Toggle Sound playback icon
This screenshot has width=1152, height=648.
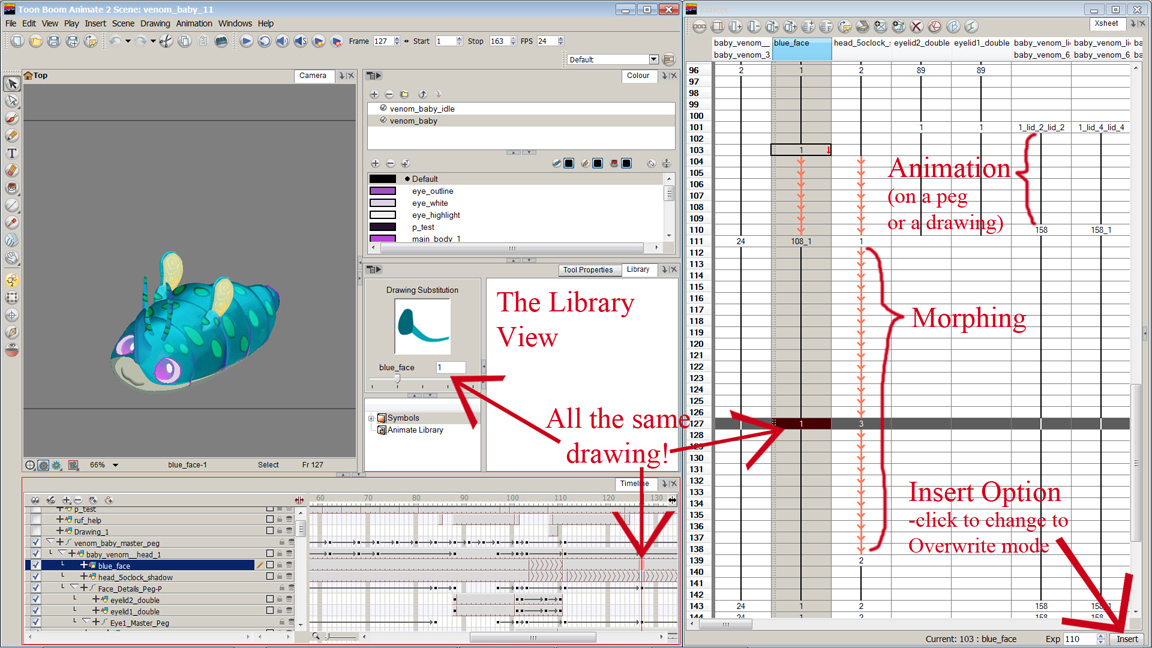[x=282, y=41]
